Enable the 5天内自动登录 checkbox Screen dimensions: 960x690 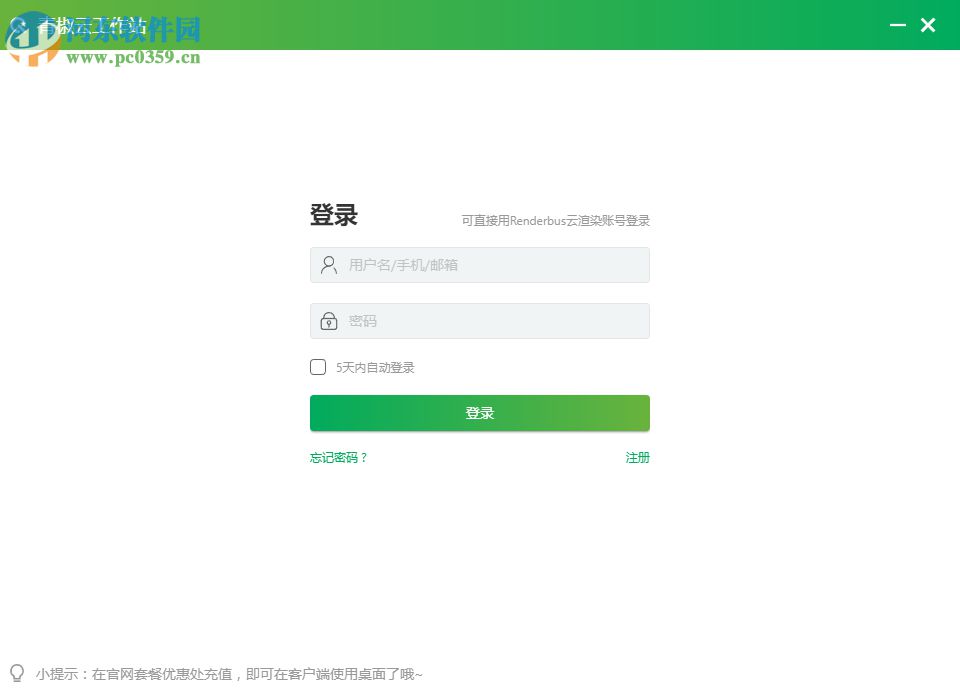tap(318, 367)
